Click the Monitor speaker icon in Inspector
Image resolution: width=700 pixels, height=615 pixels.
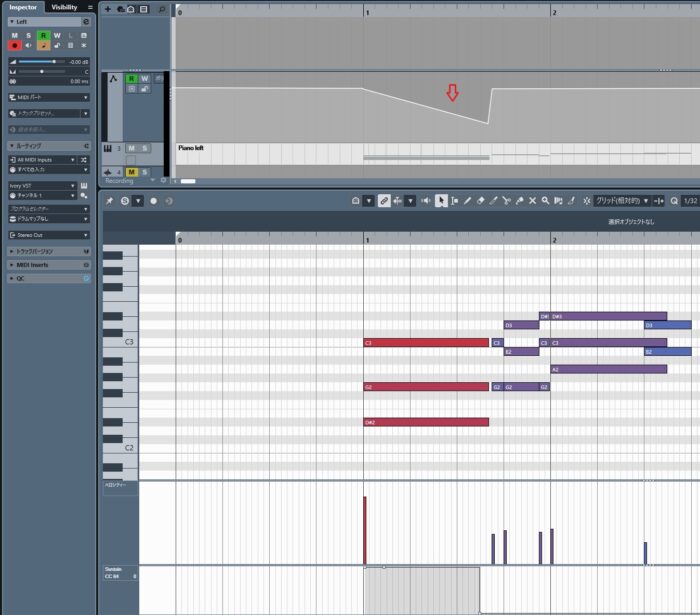[28, 45]
